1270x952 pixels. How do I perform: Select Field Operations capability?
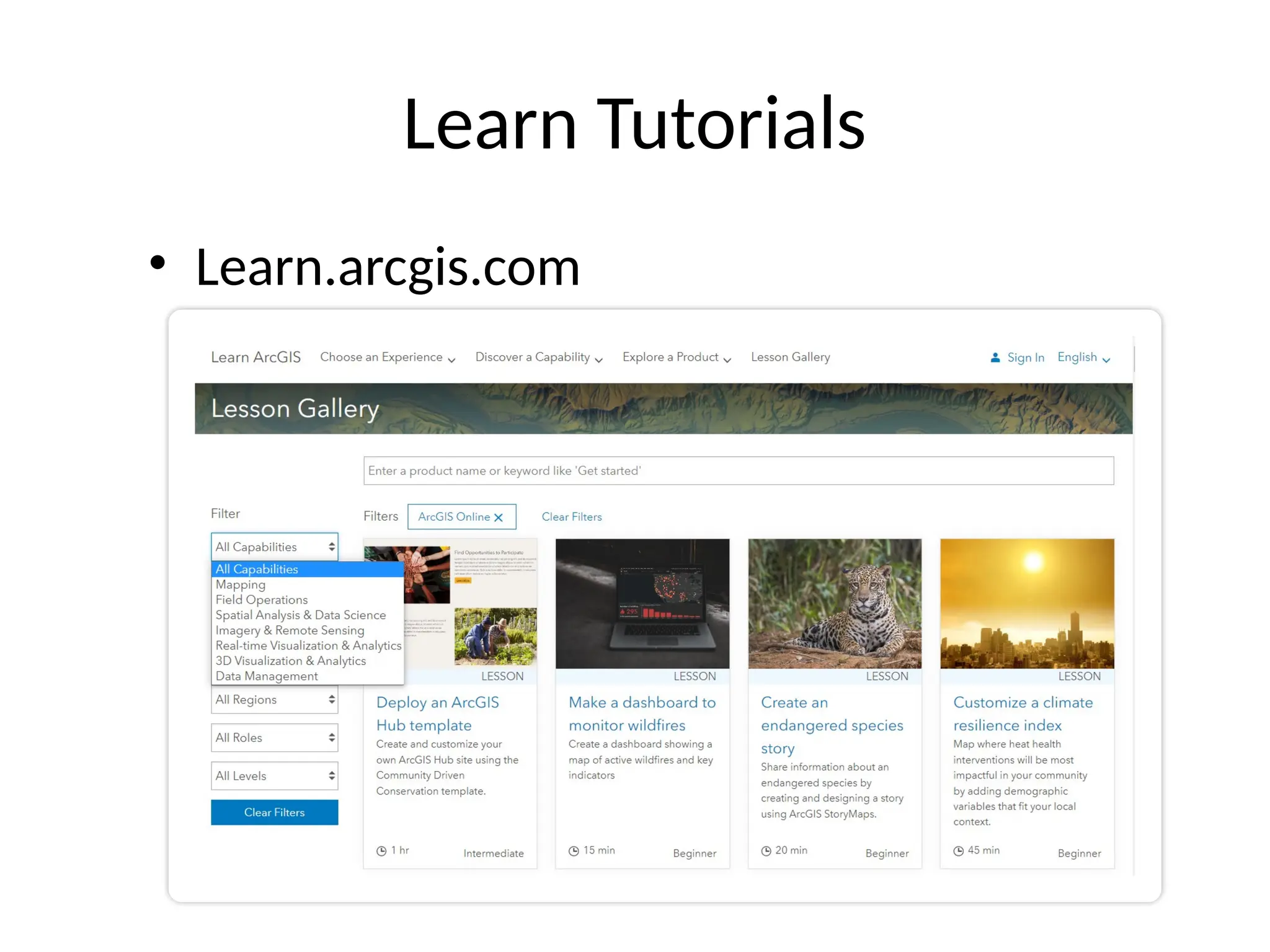pyautogui.click(x=308, y=600)
